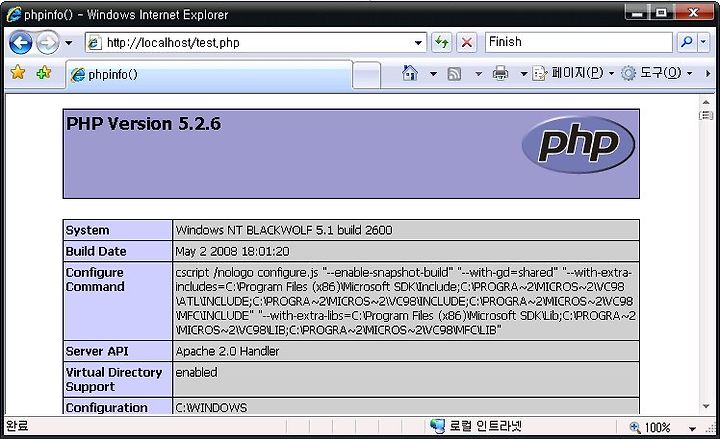Expand the feeds dropdown arrow

click(478, 73)
